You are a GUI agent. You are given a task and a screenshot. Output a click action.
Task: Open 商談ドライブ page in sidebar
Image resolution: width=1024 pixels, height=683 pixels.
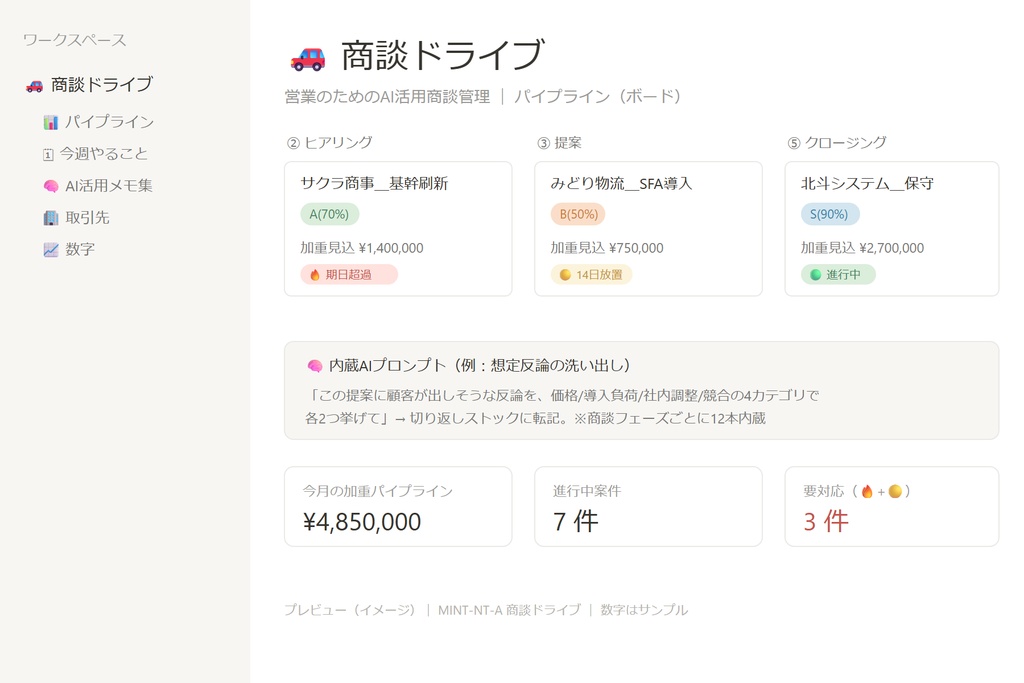(89, 85)
